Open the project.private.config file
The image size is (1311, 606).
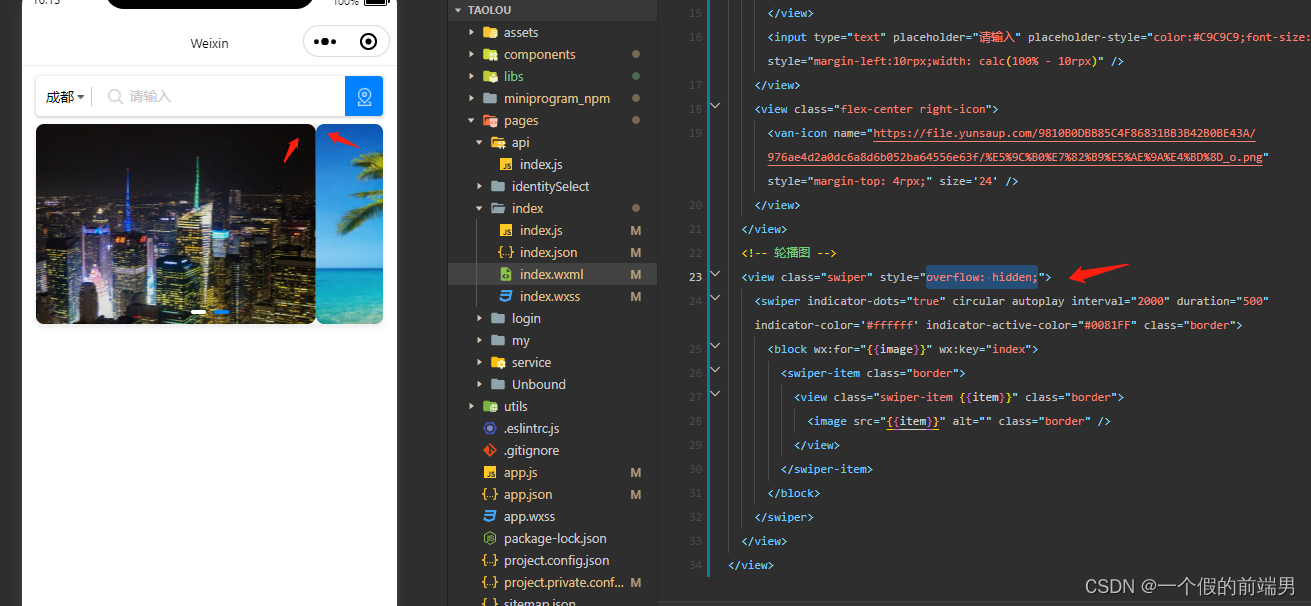pos(563,582)
